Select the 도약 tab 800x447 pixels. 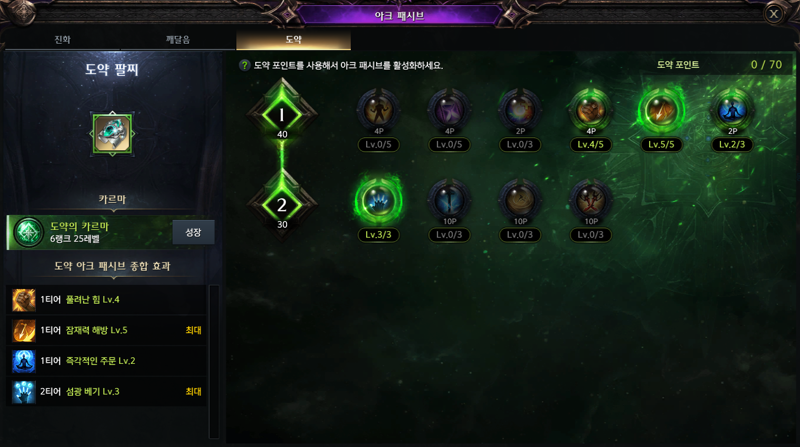click(x=293, y=39)
